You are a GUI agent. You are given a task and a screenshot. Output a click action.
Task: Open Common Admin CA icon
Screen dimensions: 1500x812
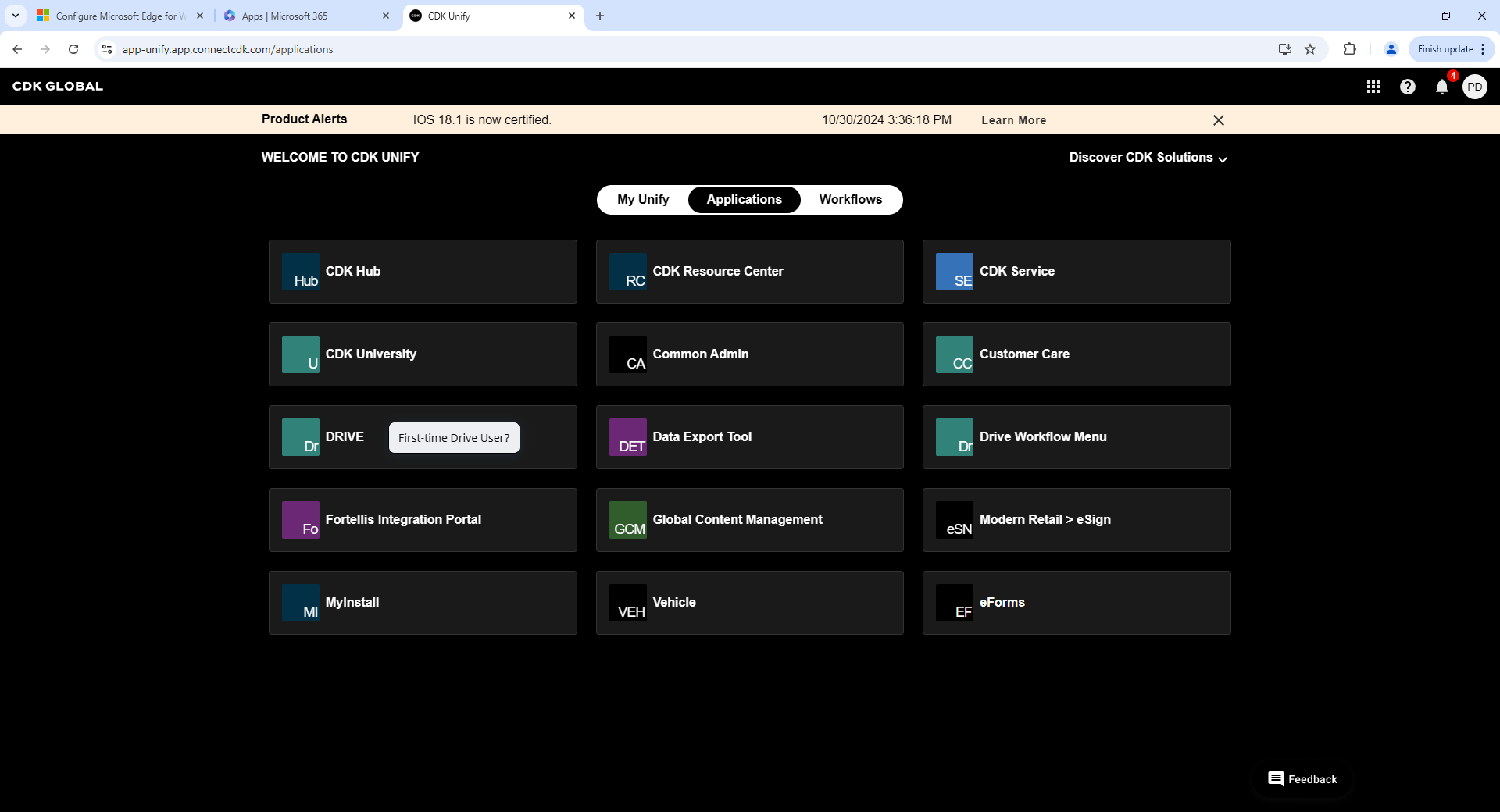pyautogui.click(x=628, y=354)
